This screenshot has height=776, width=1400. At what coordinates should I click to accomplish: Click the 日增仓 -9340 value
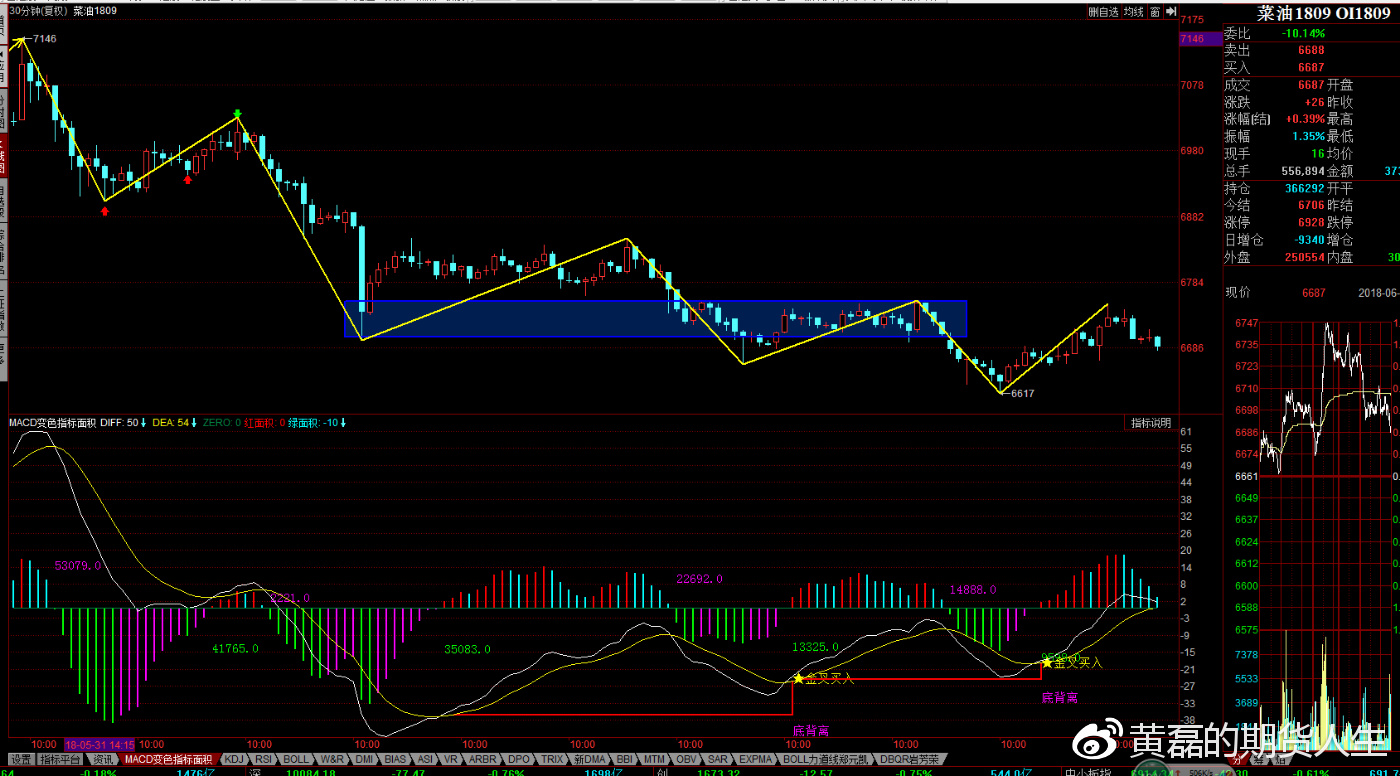click(x=1308, y=240)
